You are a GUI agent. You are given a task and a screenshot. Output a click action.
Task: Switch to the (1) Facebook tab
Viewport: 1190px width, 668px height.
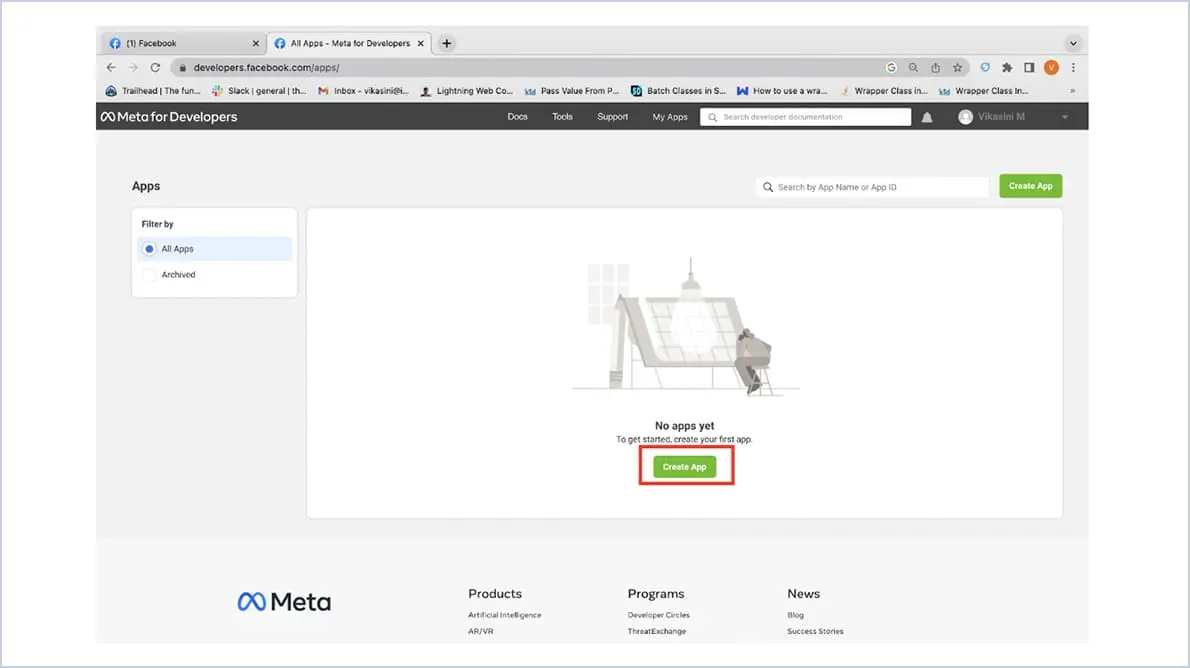[x=182, y=43]
